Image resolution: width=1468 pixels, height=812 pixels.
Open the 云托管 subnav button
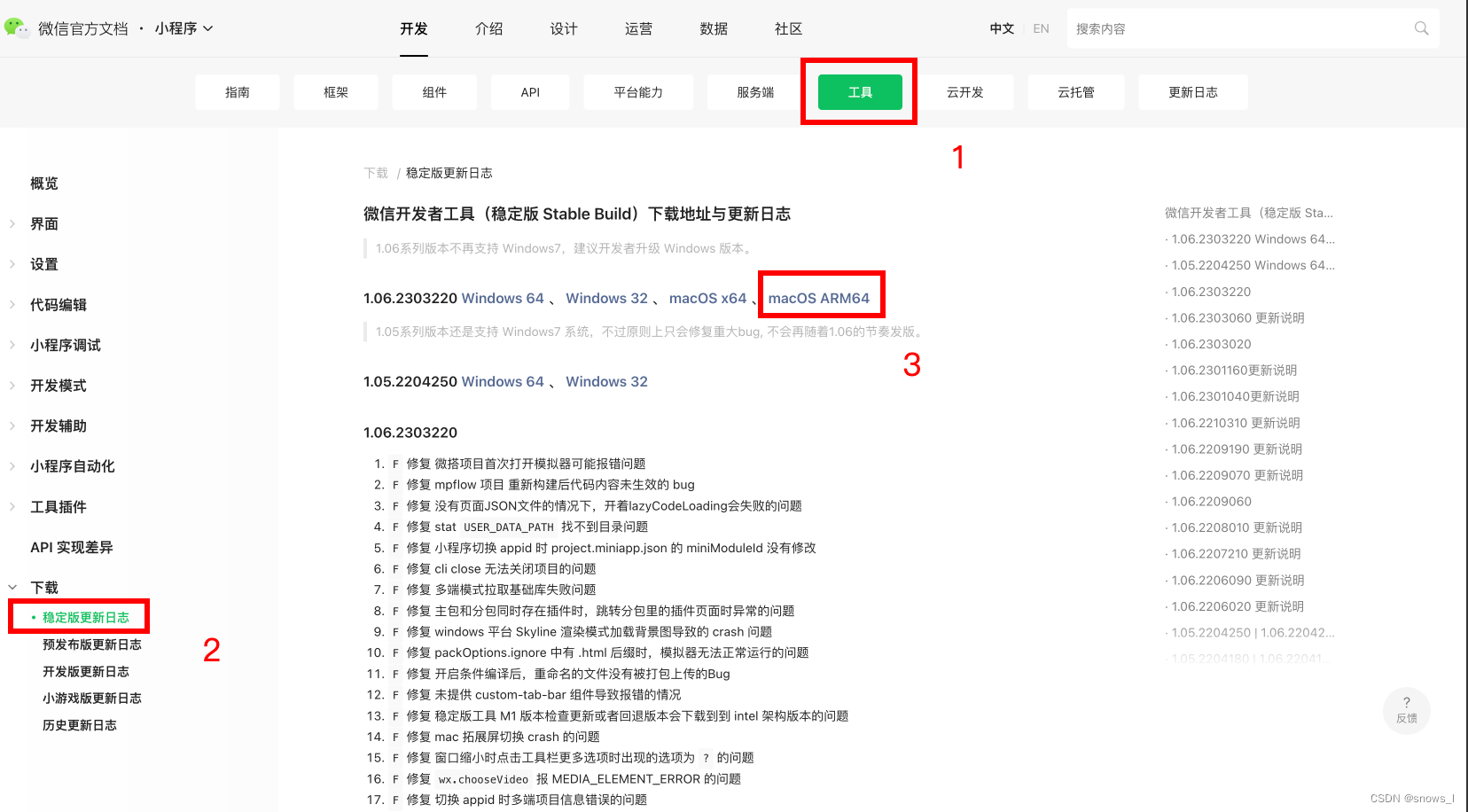click(x=1076, y=92)
